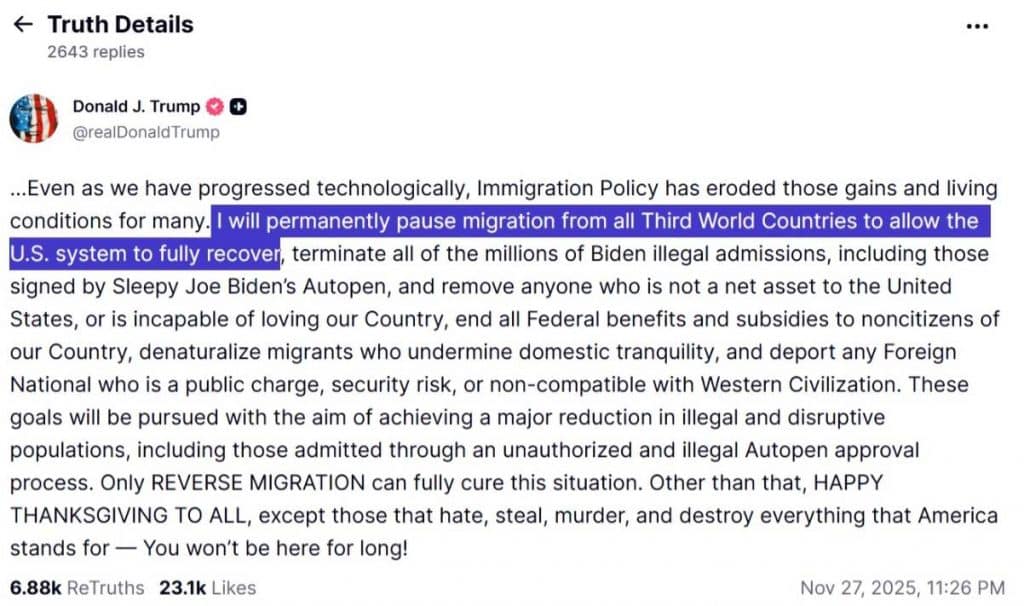The width and height of the screenshot is (1024, 606).
Task: Open Donald J. Trump display name link
Action: (136, 107)
